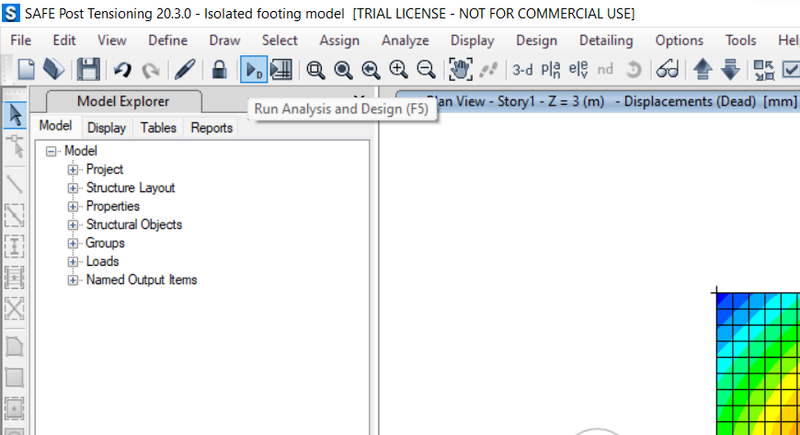Viewport: 800px width, 435px height.
Task: Move down in list arrow icon
Action: [731, 69]
